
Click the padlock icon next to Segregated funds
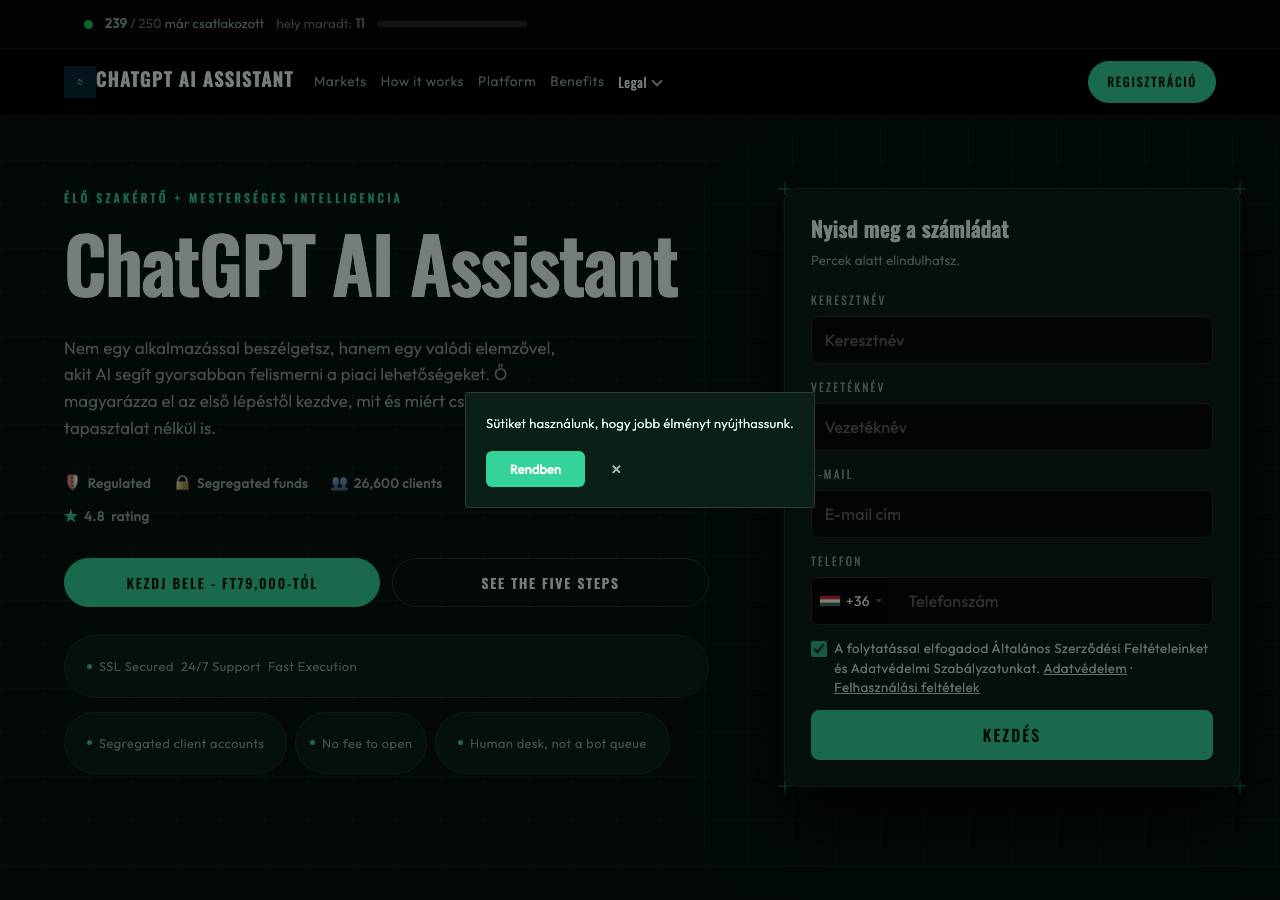tap(182, 483)
